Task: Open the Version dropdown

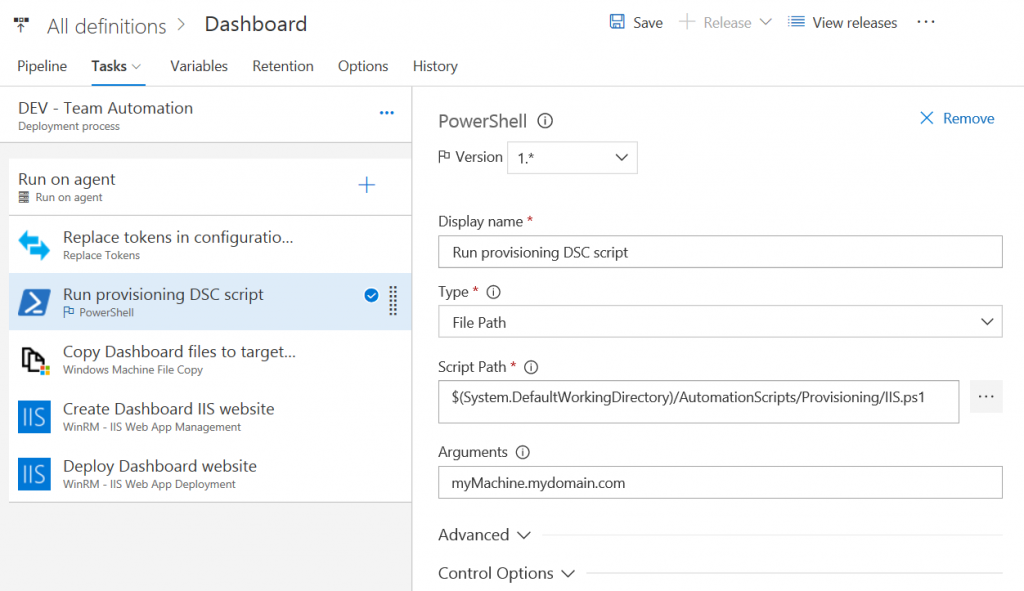Action: (x=572, y=157)
